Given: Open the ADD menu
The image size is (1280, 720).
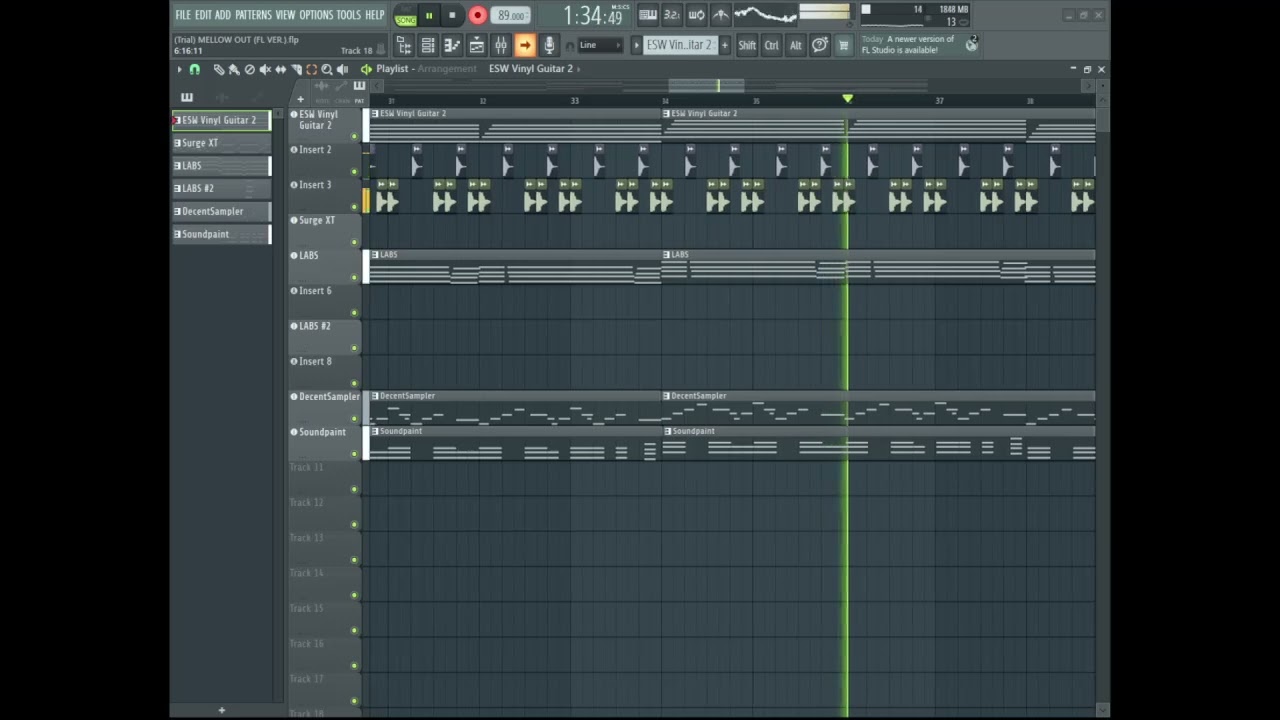Looking at the screenshot, I should 223,15.
